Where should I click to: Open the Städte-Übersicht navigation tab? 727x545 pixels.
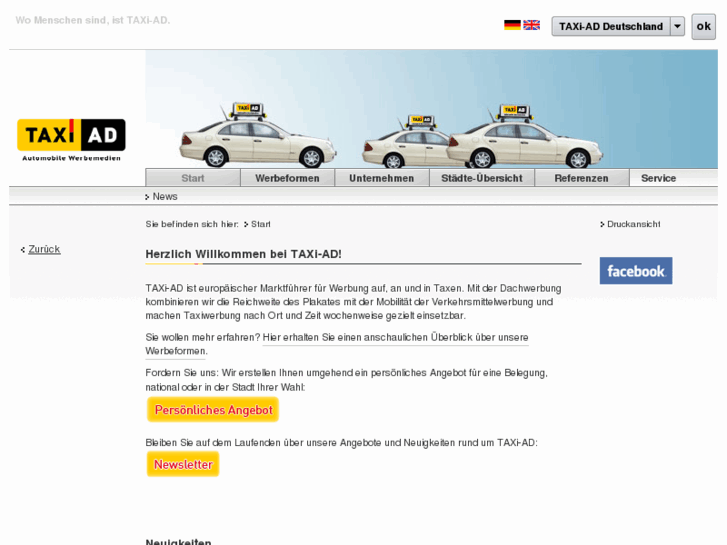coord(482,178)
